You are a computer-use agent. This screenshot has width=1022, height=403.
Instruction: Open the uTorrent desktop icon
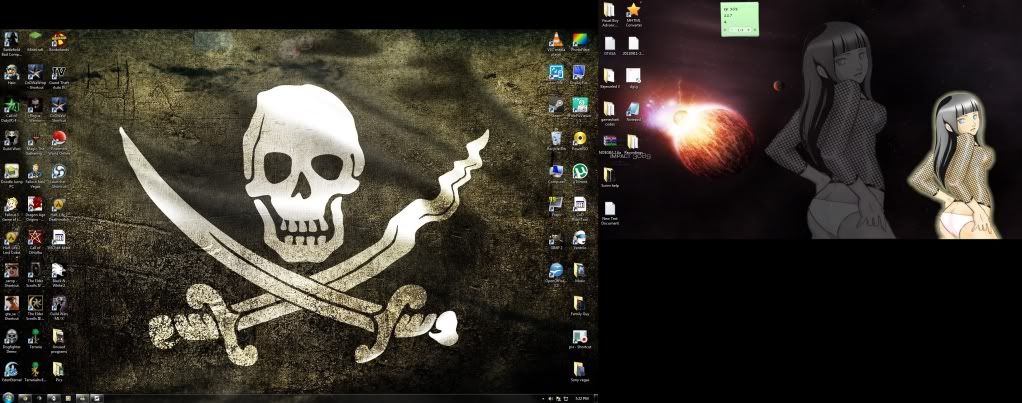(x=579, y=173)
